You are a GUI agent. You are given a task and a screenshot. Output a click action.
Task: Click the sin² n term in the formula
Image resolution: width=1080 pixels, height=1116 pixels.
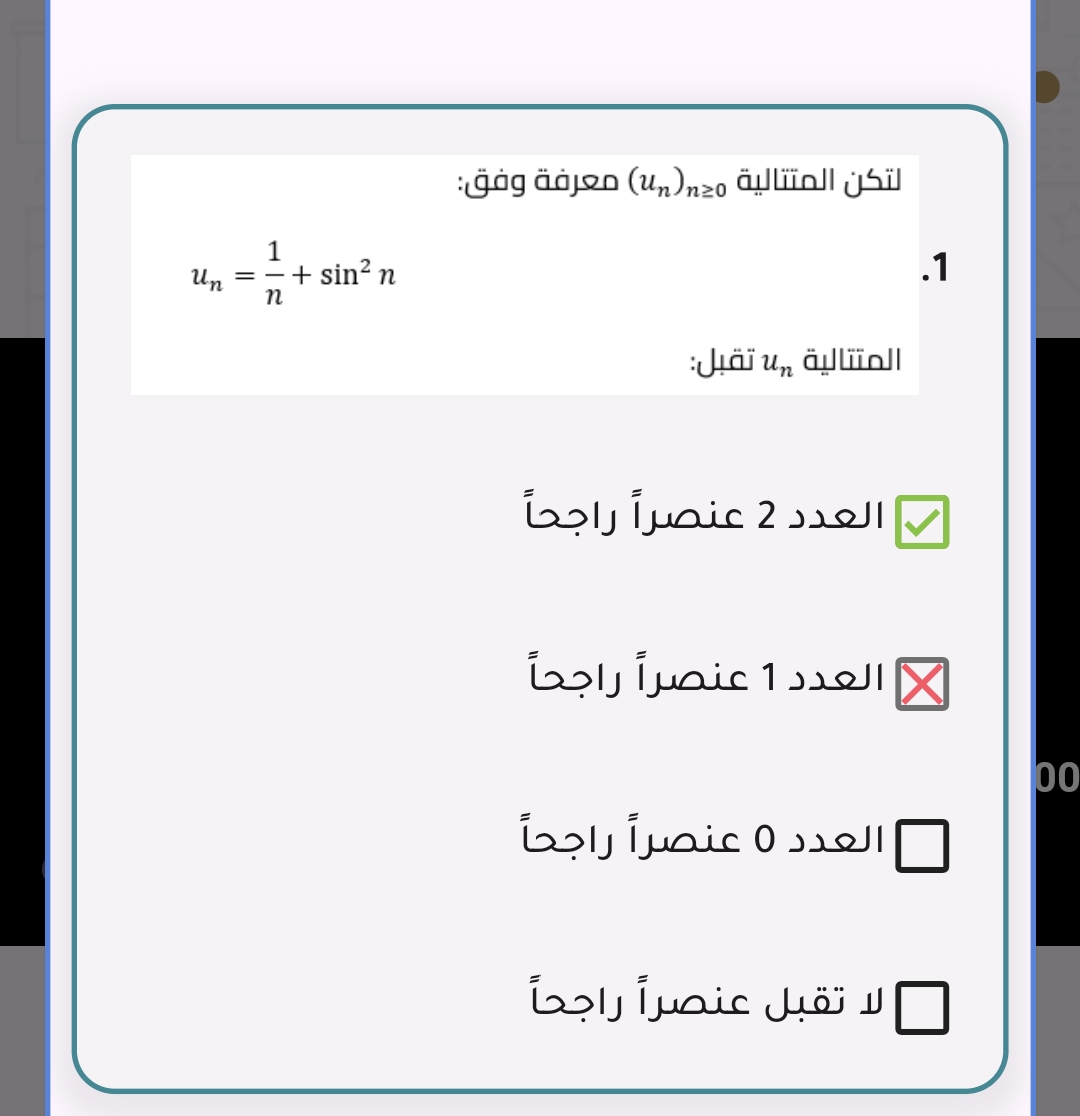[x=358, y=275]
